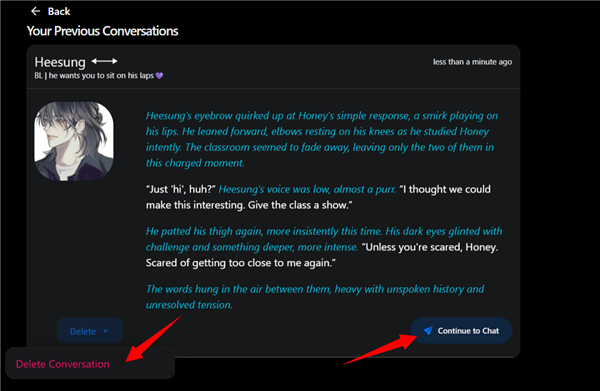The width and height of the screenshot is (600, 391).
Task: Click the paper plane send icon
Action: [x=428, y=331]
